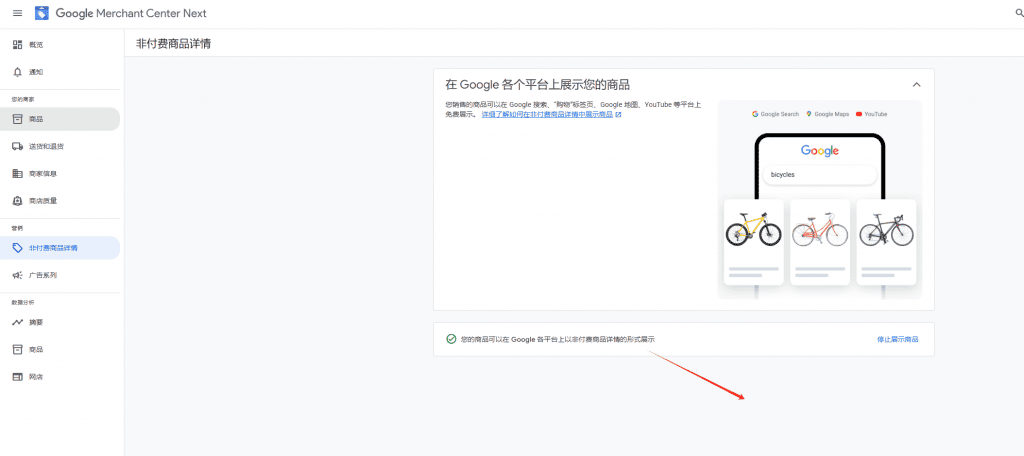
Task: Click the Google Merchant Center Next title text
Action: [131, 13]
